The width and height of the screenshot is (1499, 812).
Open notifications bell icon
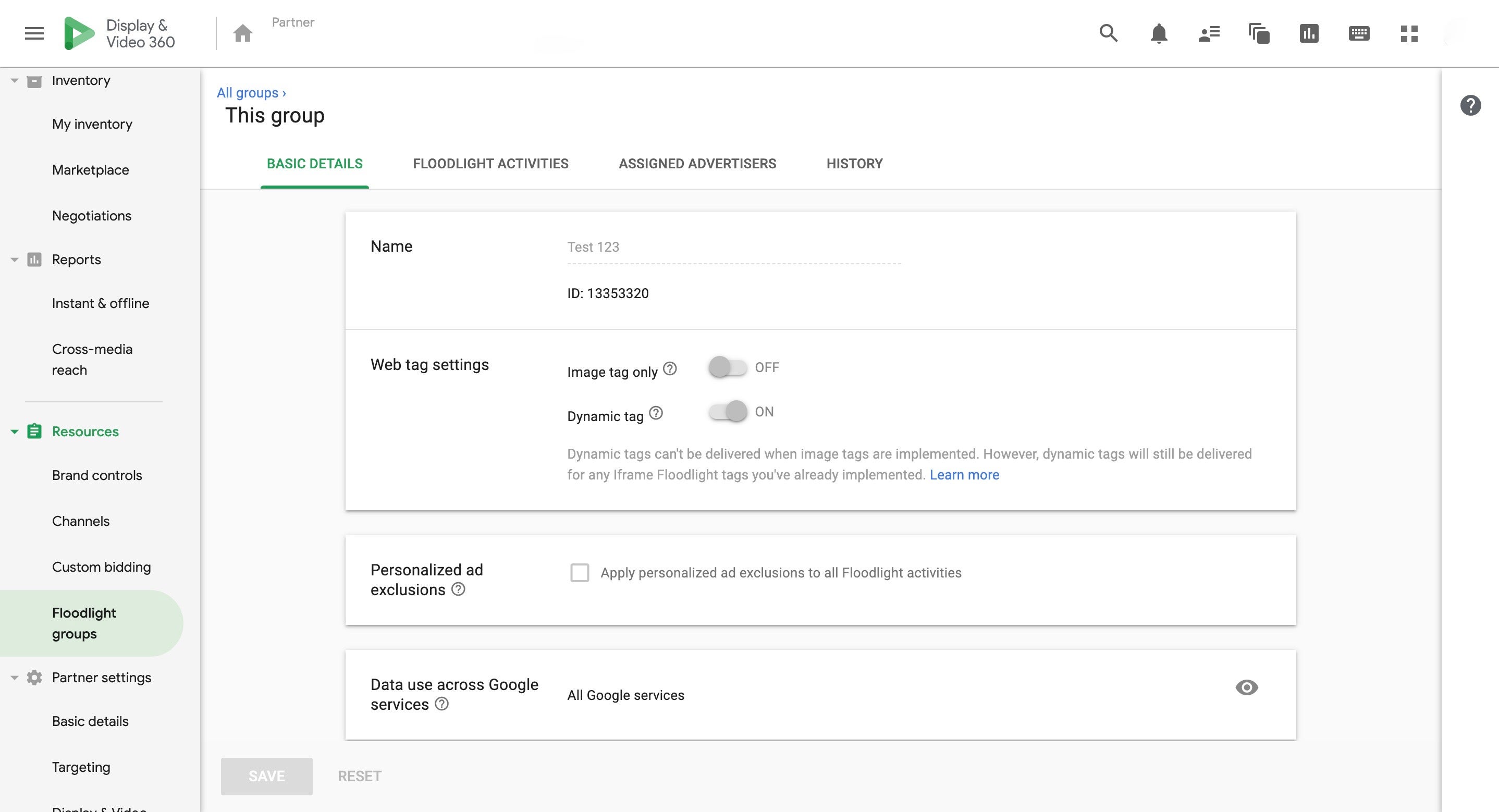[x=1158, y=33]
